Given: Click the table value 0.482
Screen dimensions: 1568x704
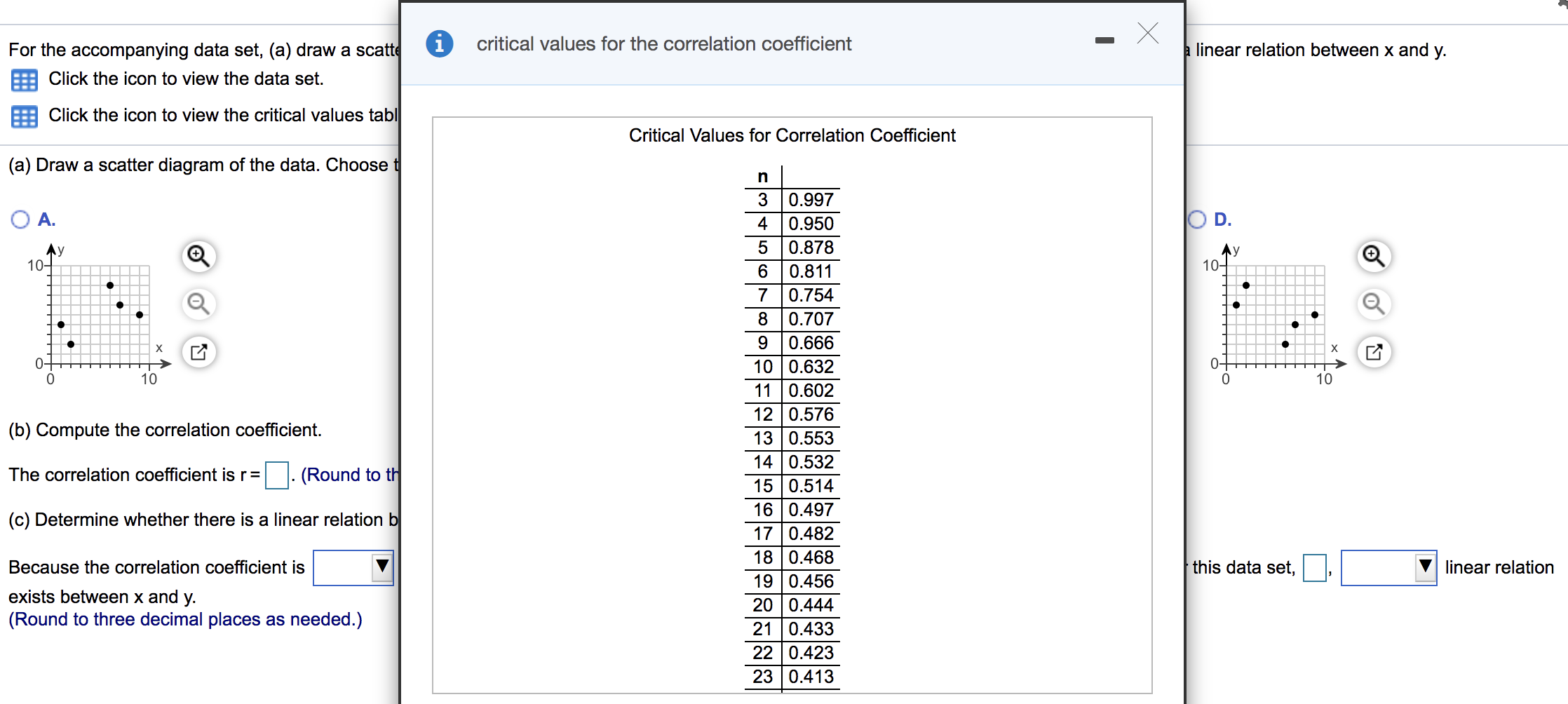Looking at the screenshot, I should click(x=811, y=534).
